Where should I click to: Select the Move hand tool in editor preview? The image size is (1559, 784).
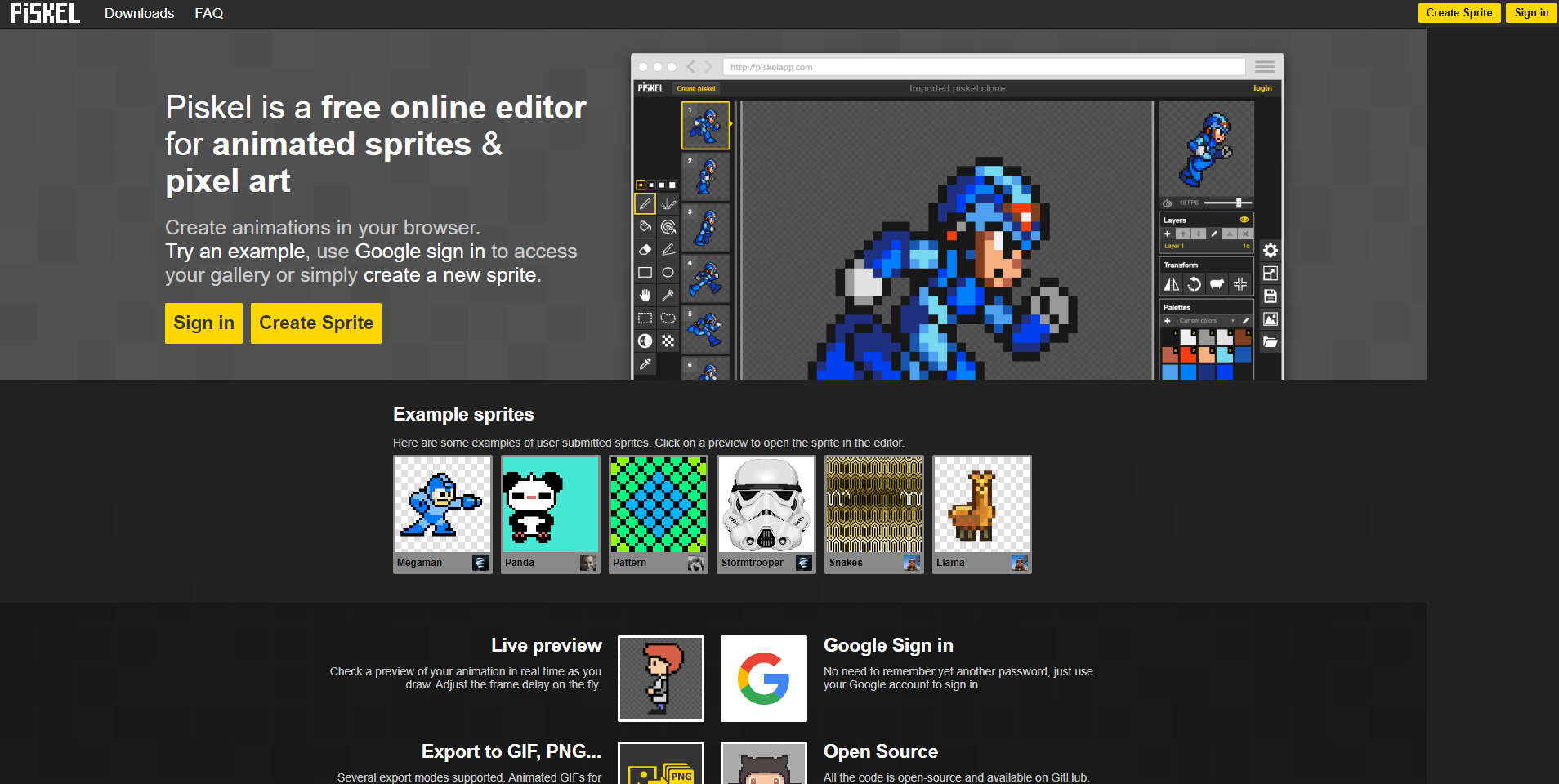(x=645, y=295)
